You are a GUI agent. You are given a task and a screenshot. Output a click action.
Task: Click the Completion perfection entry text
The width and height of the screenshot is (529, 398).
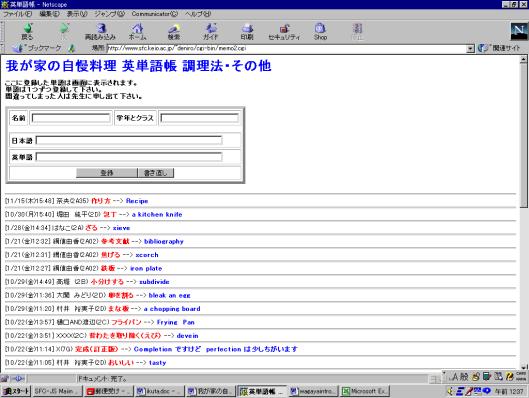point(216,349)
